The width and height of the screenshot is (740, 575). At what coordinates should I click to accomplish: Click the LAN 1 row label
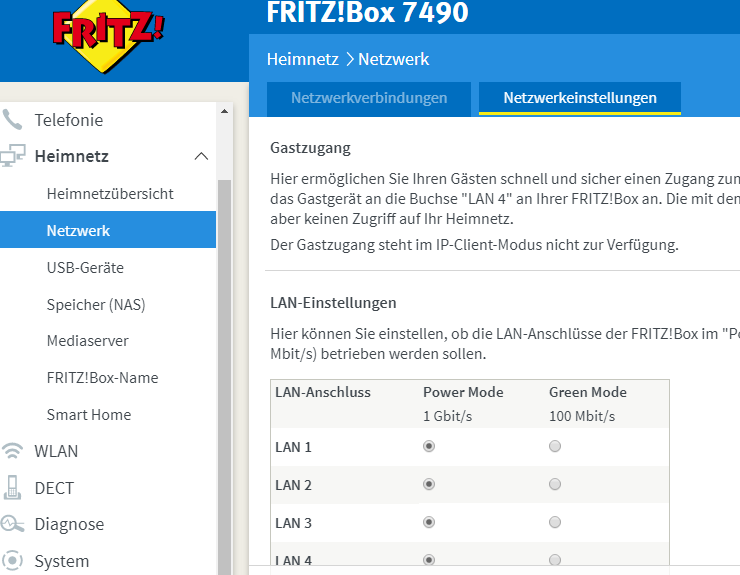coord(293,447)
